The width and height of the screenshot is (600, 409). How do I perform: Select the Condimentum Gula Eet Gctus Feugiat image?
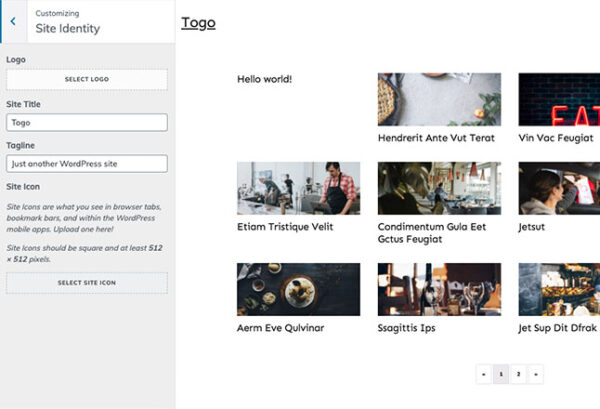(439, 189)
